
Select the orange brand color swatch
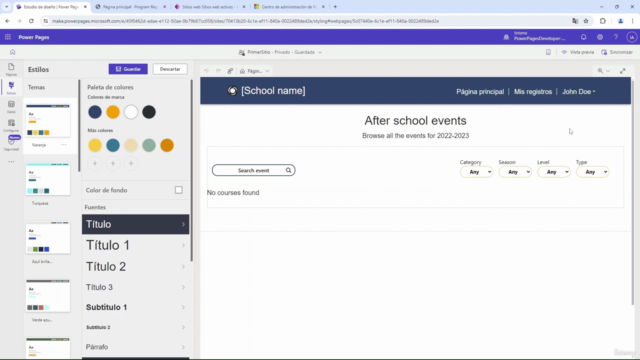tap(113, 112)
